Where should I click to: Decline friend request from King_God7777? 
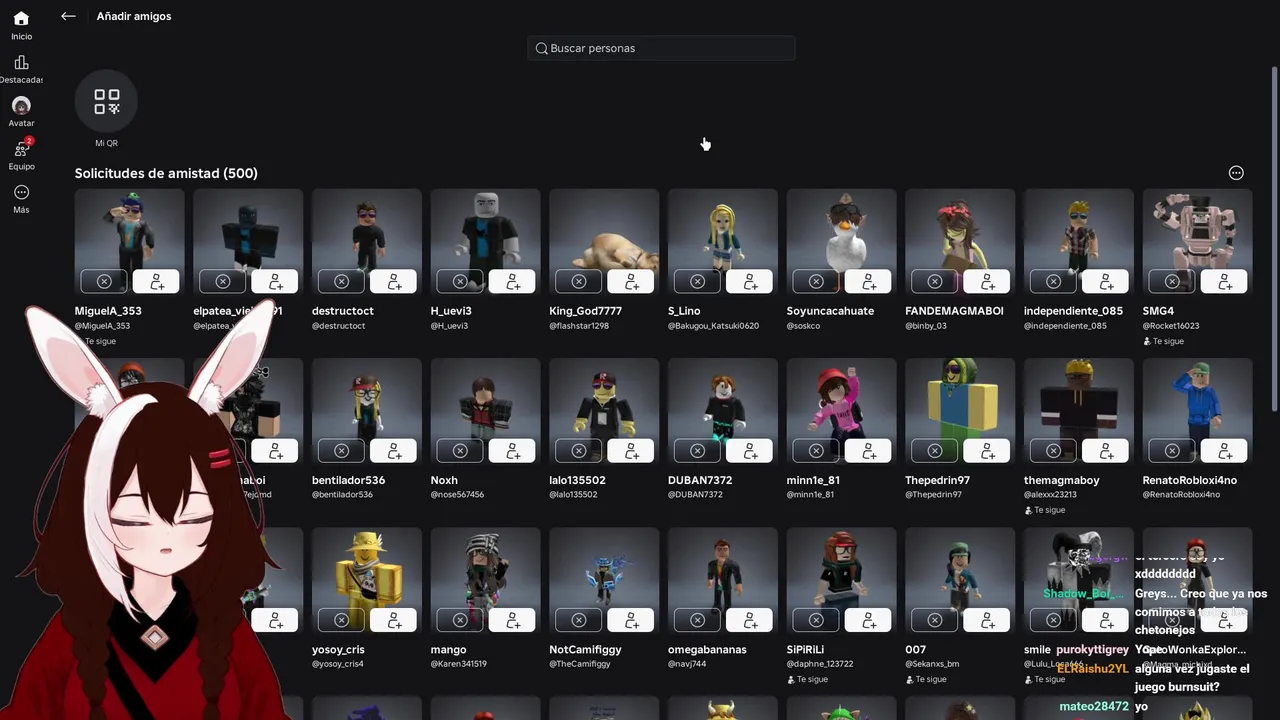point(578,282)
